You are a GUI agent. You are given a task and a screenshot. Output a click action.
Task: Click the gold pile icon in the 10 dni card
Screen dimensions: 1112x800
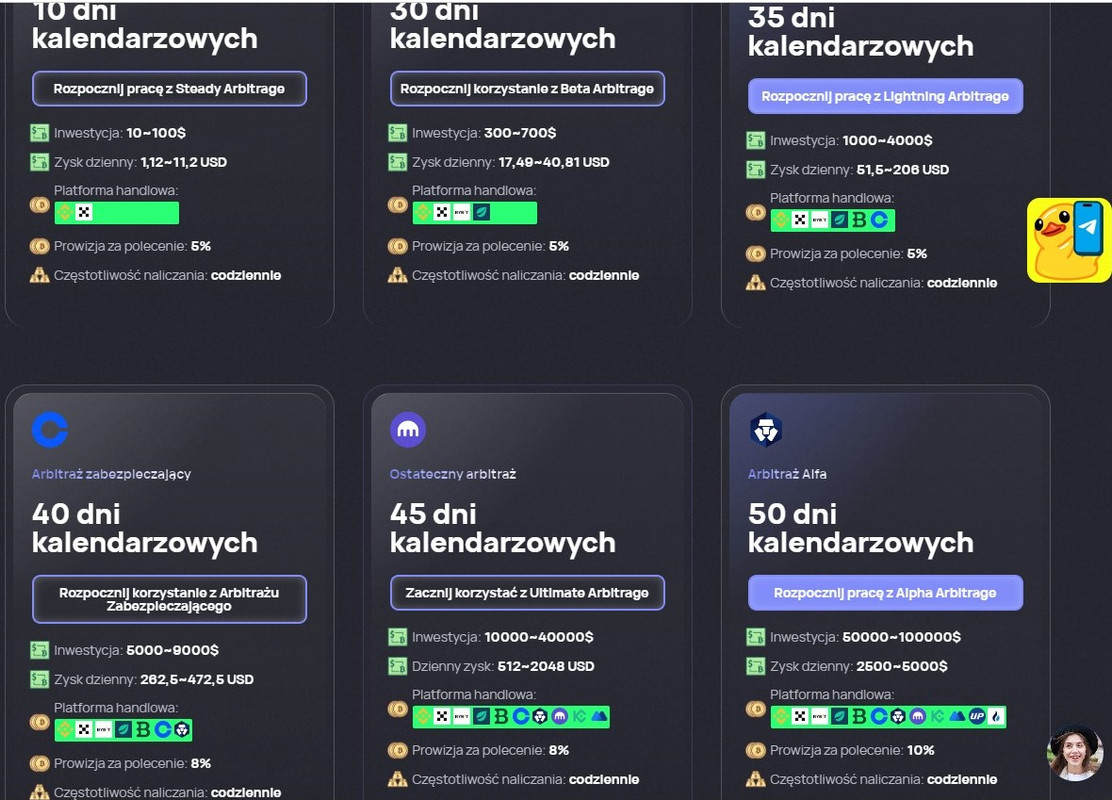coord(40,275)
